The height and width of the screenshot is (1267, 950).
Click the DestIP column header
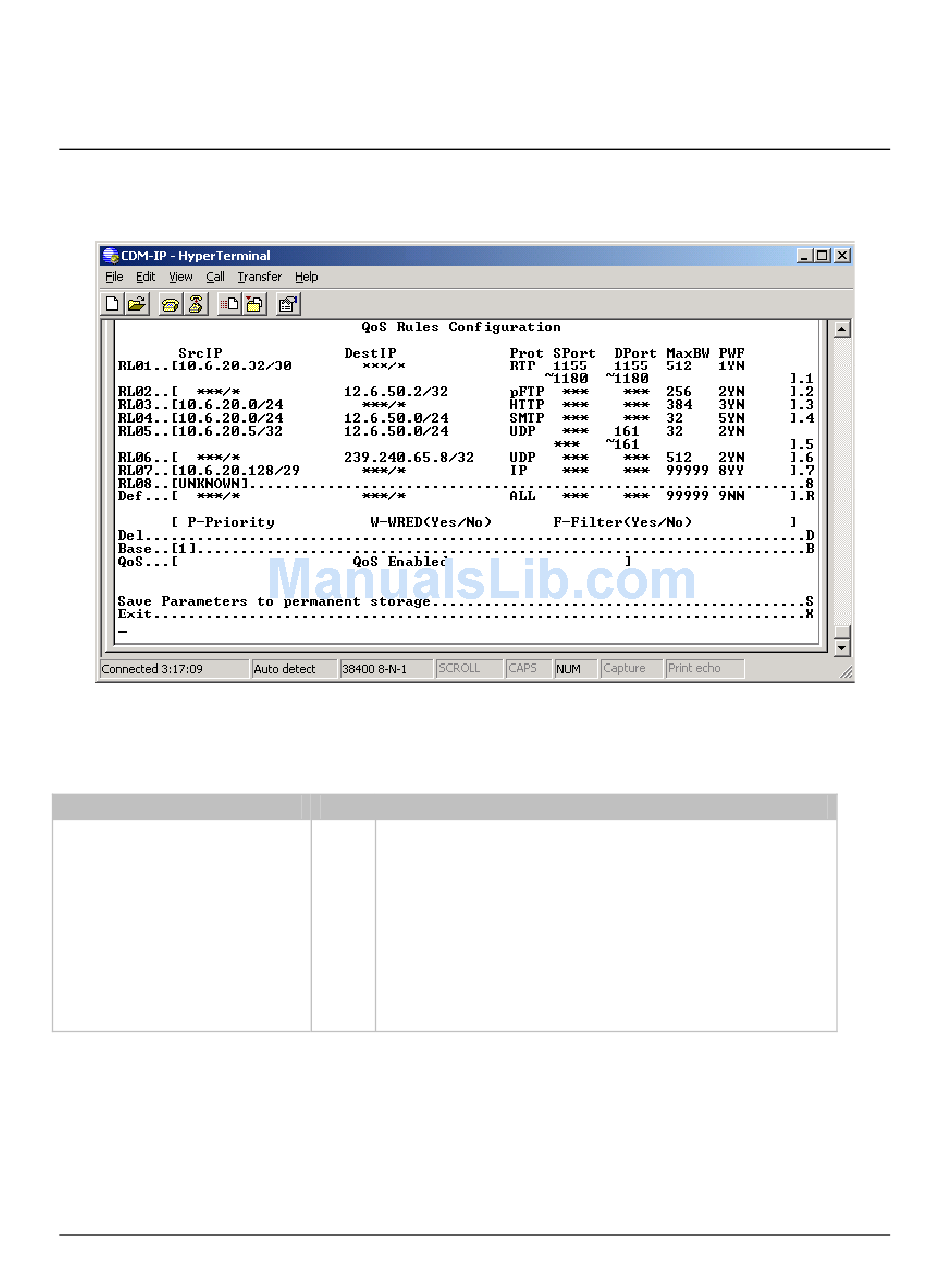pos(370,353)
